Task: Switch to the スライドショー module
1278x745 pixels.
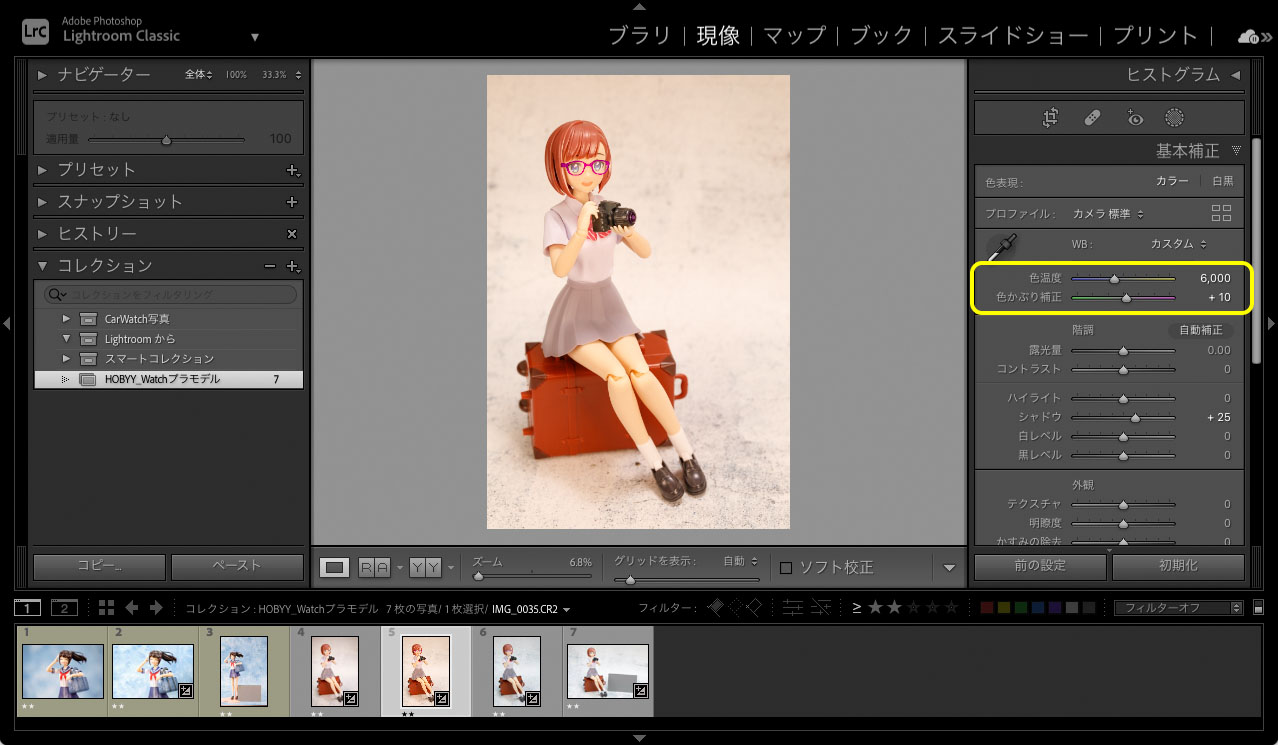Action: [1013, 36]
